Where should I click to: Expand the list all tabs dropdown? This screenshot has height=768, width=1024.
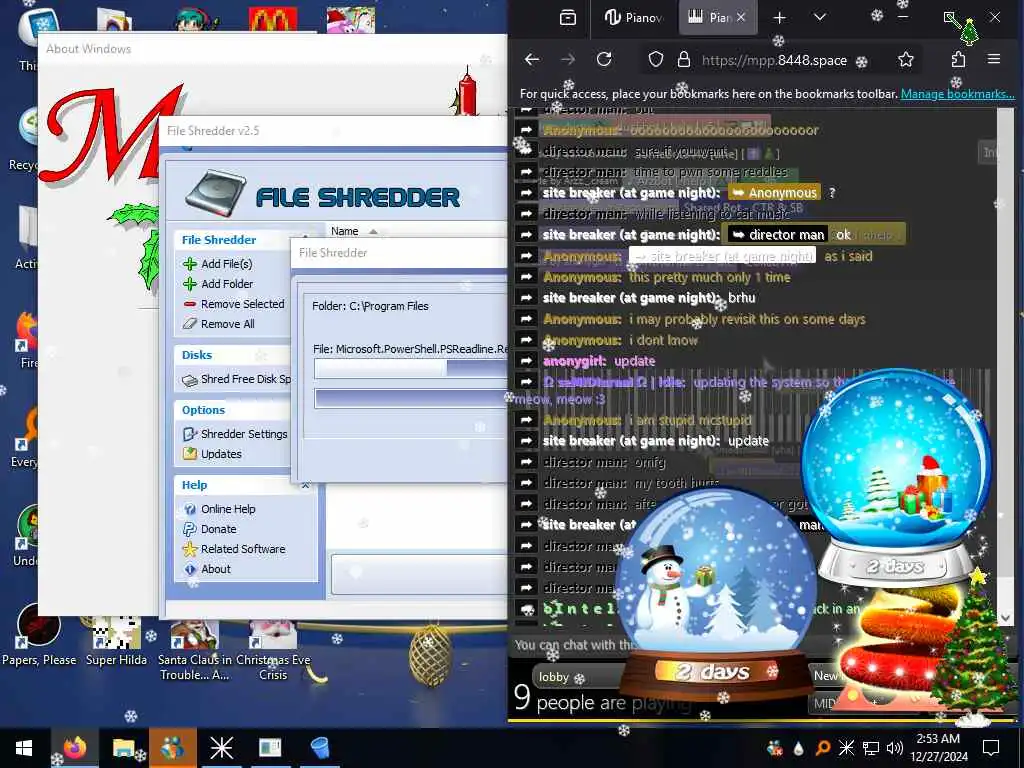click(x=820, y=18)
